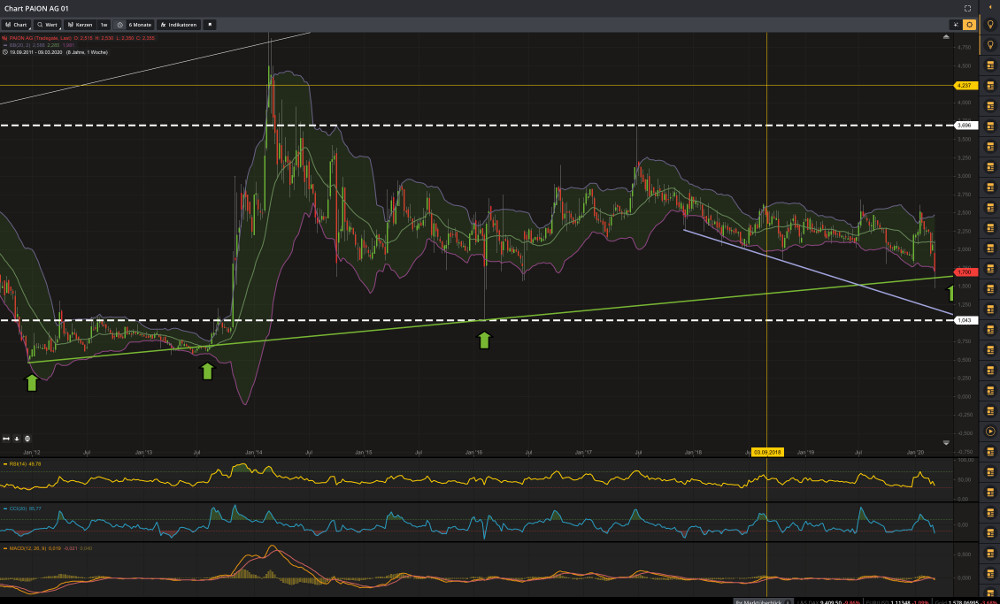Open sidebar layout icon beside 1,700 price label

coord(990,269)
